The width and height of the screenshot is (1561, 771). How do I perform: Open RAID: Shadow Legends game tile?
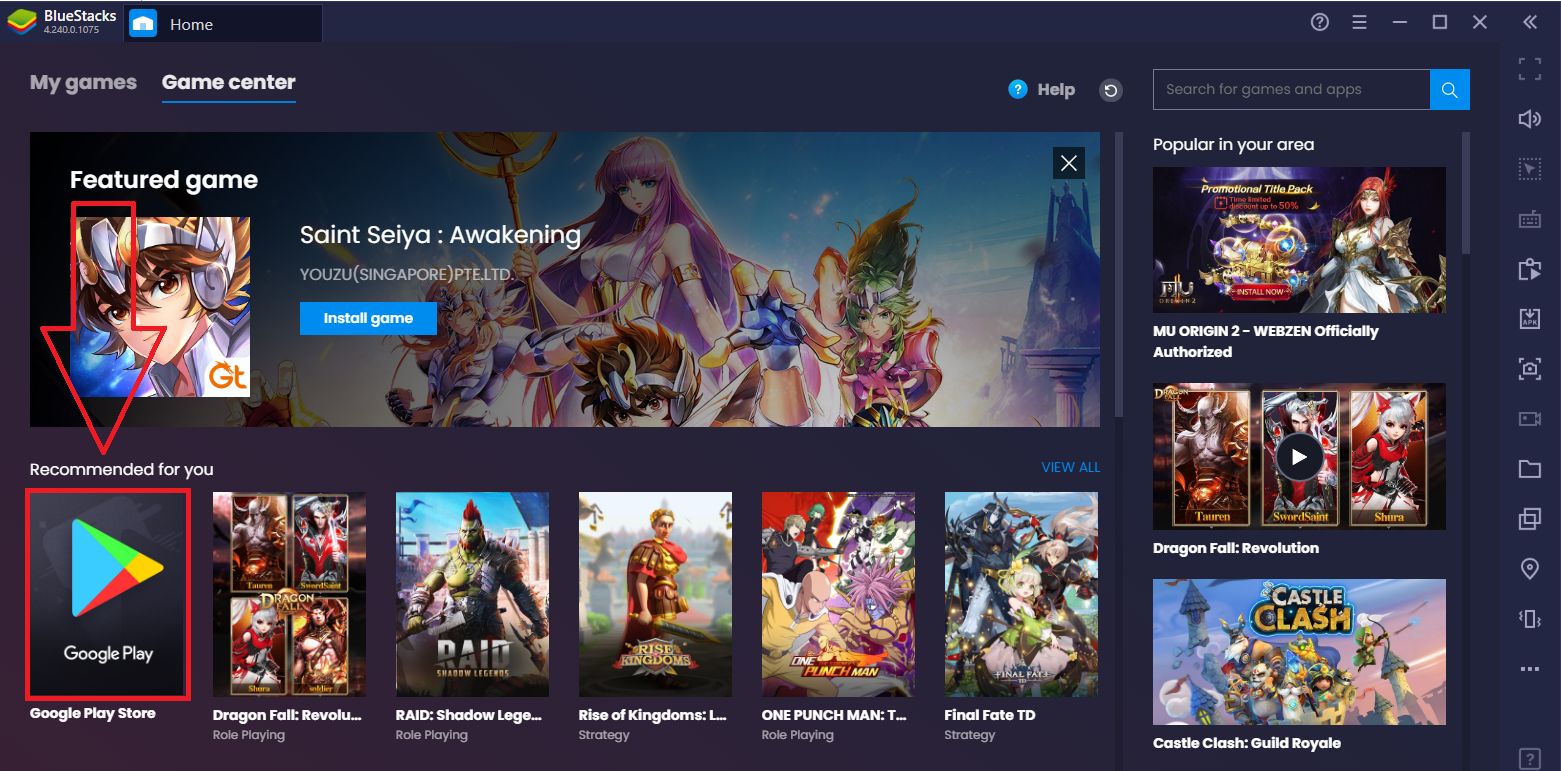tap(472, 594)
